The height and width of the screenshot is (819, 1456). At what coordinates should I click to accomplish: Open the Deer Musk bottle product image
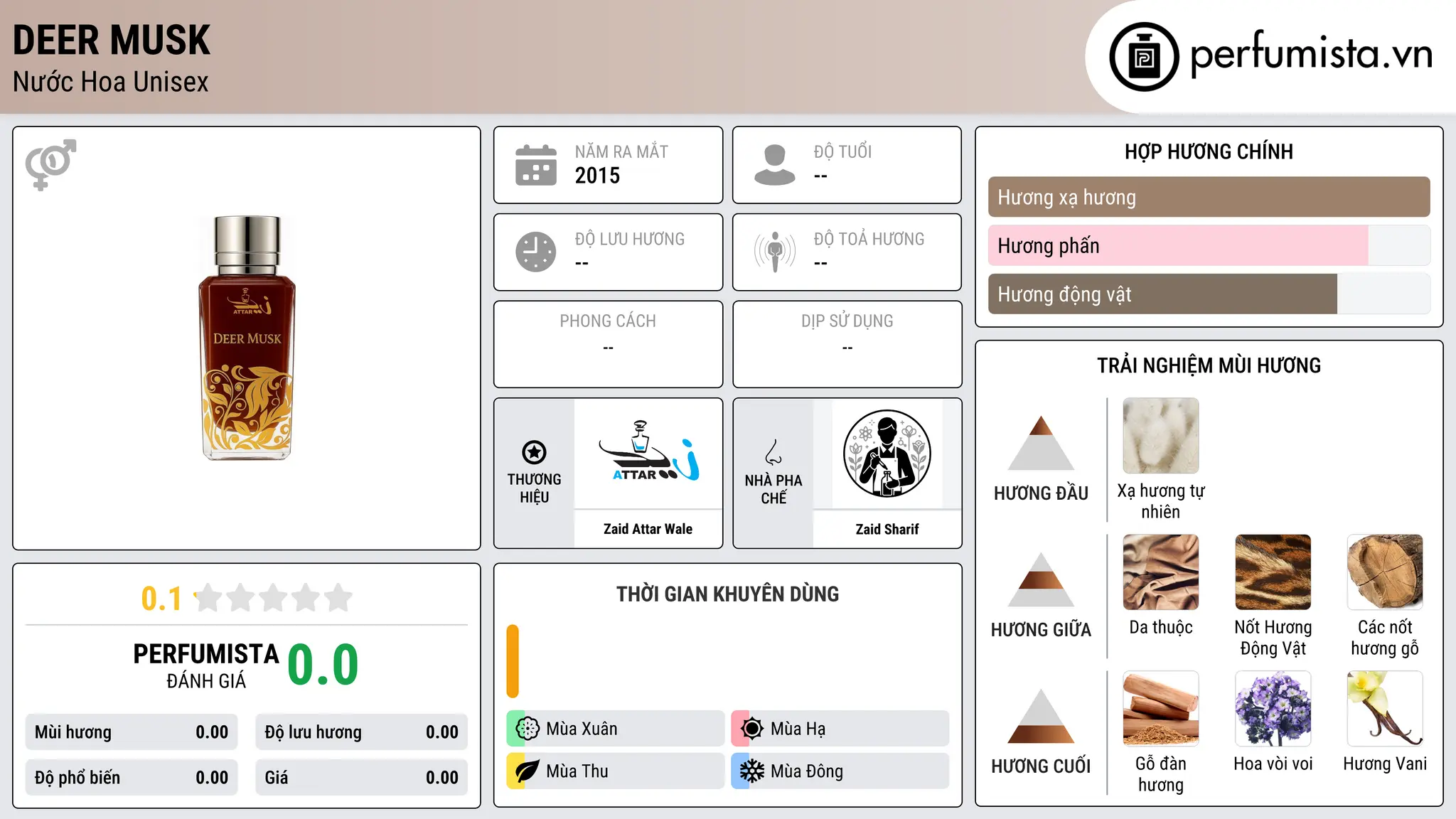tap(247, 338)
